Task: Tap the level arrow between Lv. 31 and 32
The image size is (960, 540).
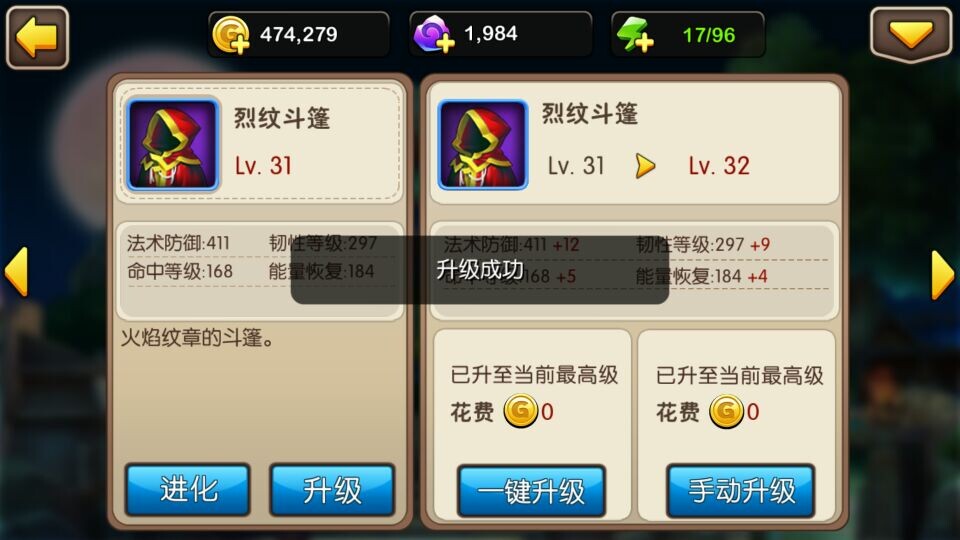Action: pos(645,166)
